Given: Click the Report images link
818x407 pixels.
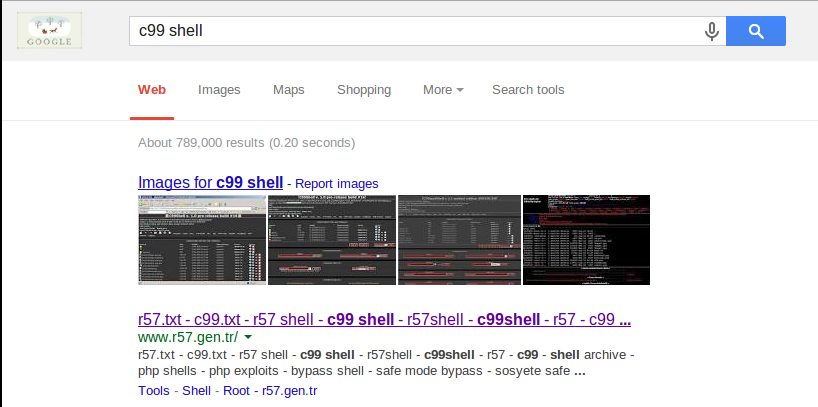Looking at the screenshot, I should pos(336,184).
